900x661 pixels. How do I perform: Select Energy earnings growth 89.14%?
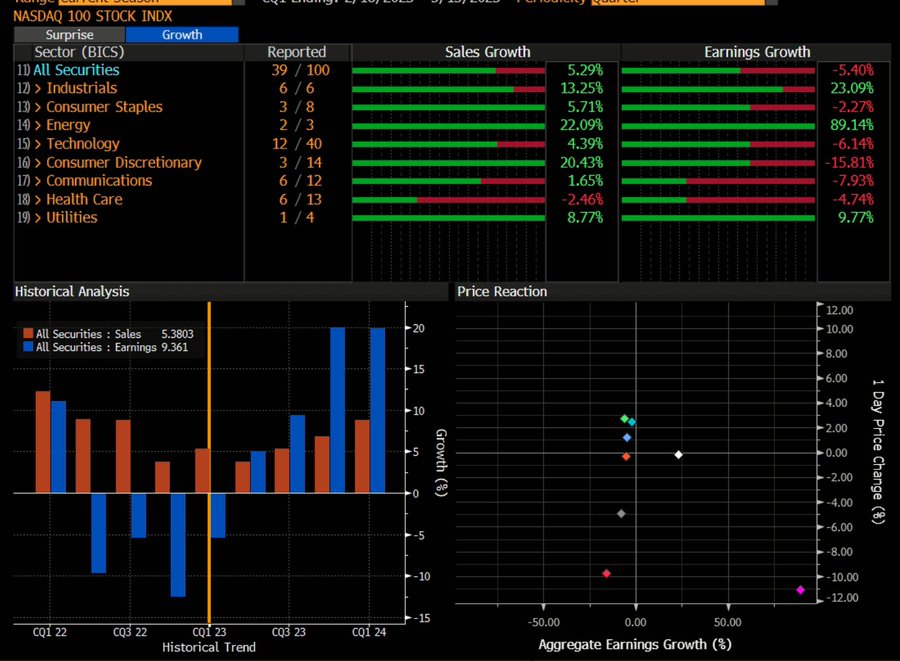852,125
